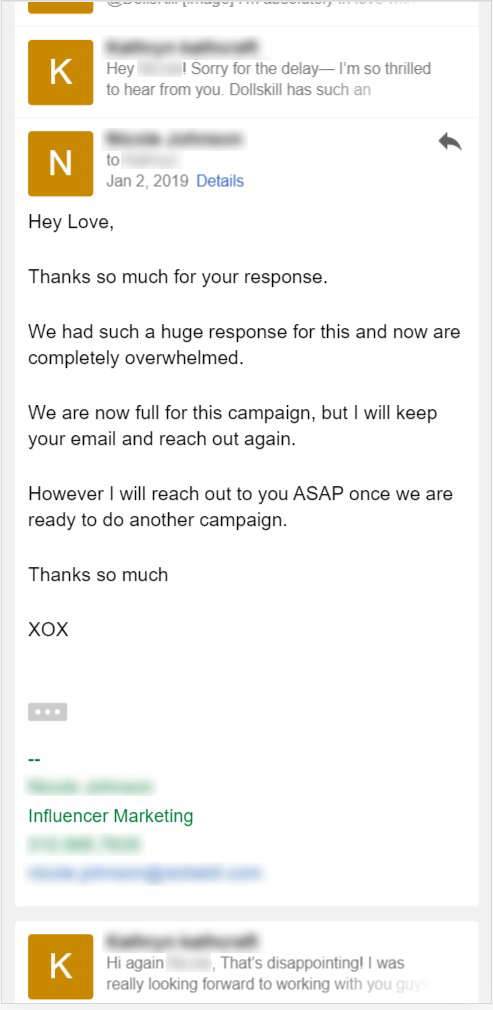Click the K avatar beside 'Sorry for the delay'
493x1010 pixels.
coord(61,72)
